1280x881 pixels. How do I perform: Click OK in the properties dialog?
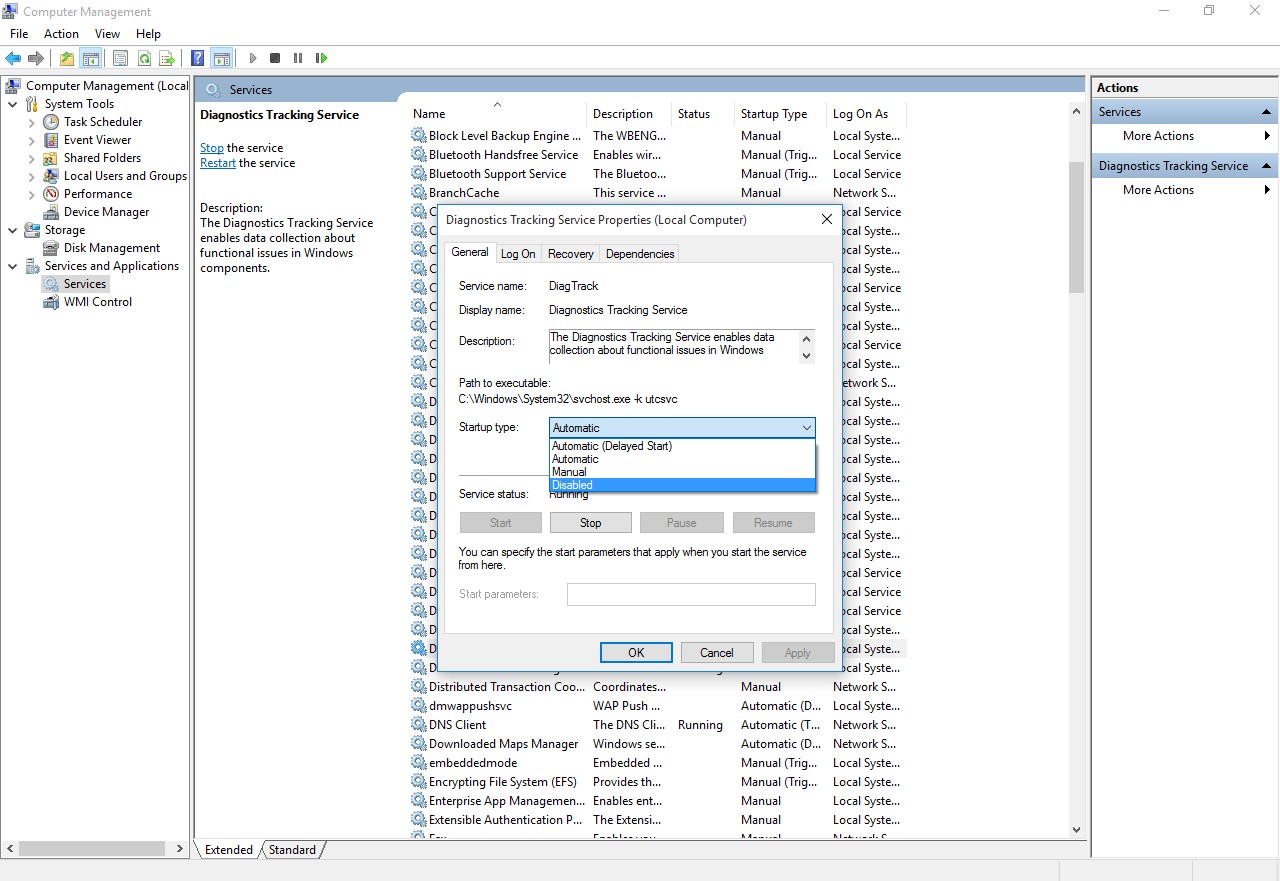click(x=636, y=652)
